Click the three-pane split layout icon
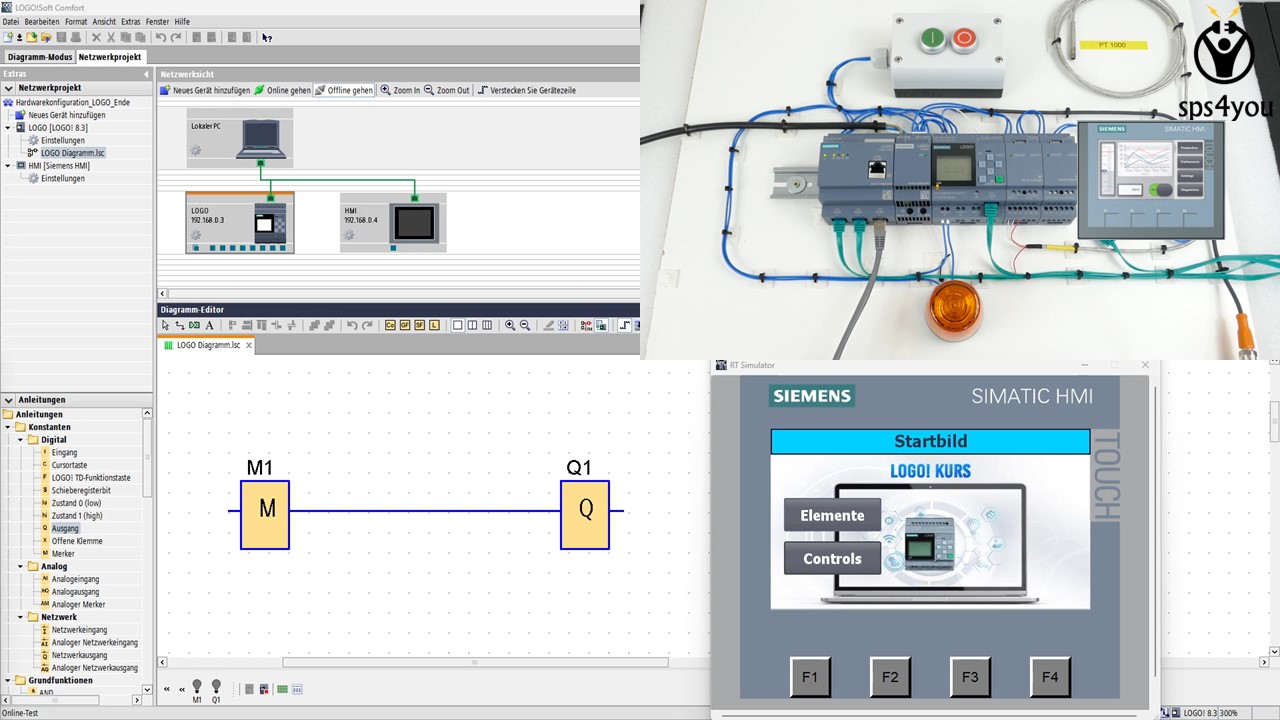Screen dimensions: 1280x720 [487, 325]
